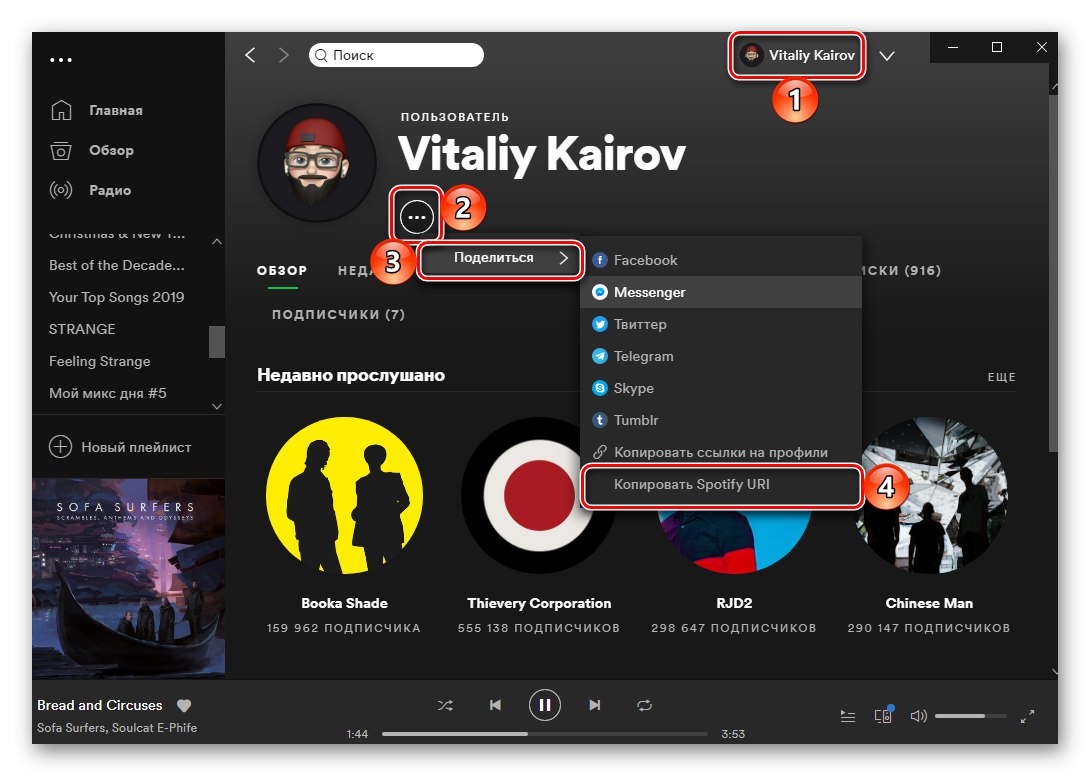Screen dimensions: 1090x776
Task: Enable shuffle playback
Action: pos(445,705)
